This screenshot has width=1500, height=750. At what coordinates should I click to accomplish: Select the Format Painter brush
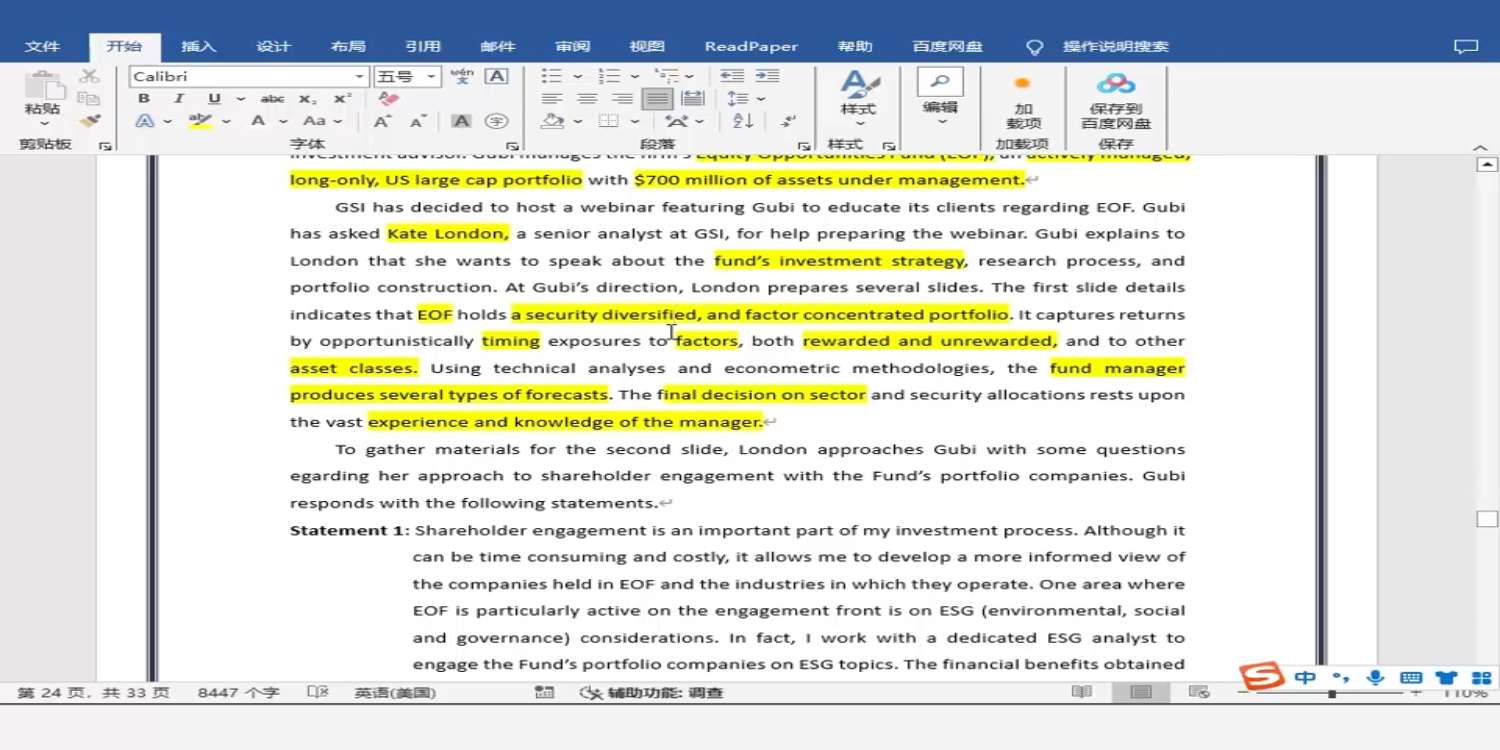(89, 121)
